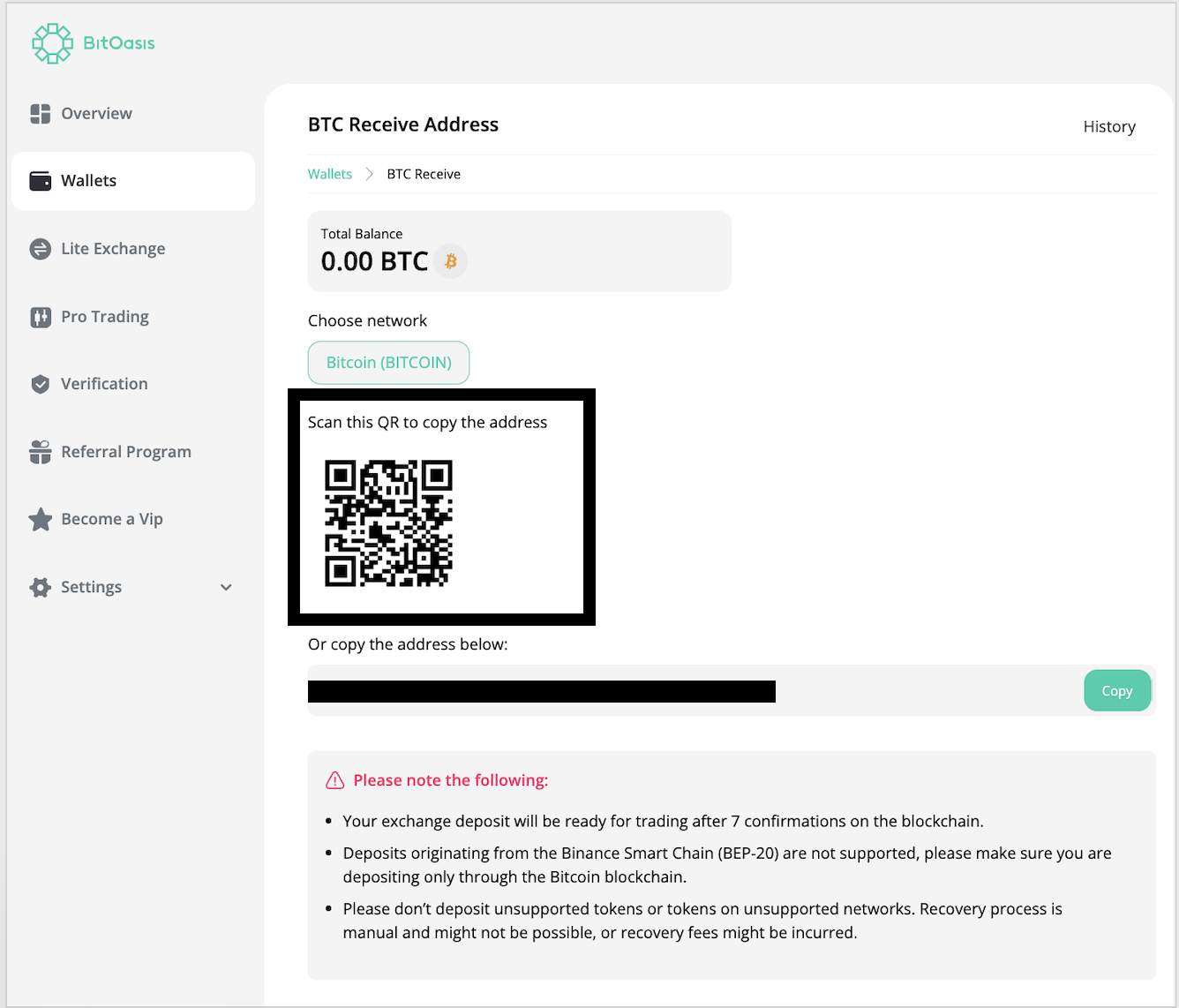This screenshot has width=1179, height=1008.
Task: Click the BTC receive QR code
Action: [x=388, y=523]
